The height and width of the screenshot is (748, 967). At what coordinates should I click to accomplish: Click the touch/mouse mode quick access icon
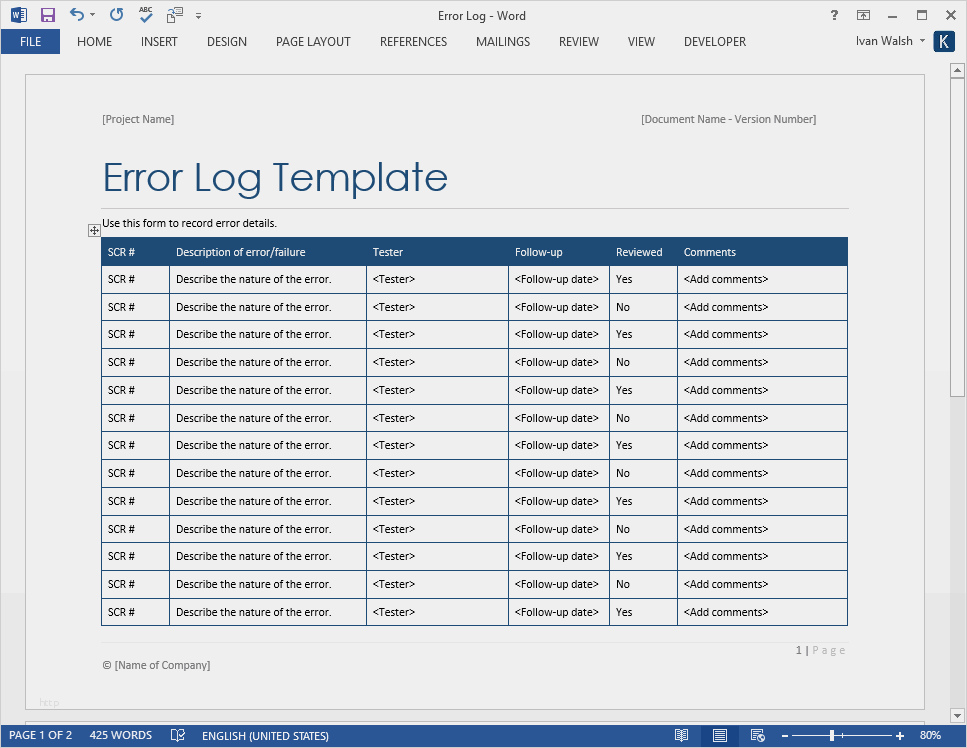pos(175,15)
